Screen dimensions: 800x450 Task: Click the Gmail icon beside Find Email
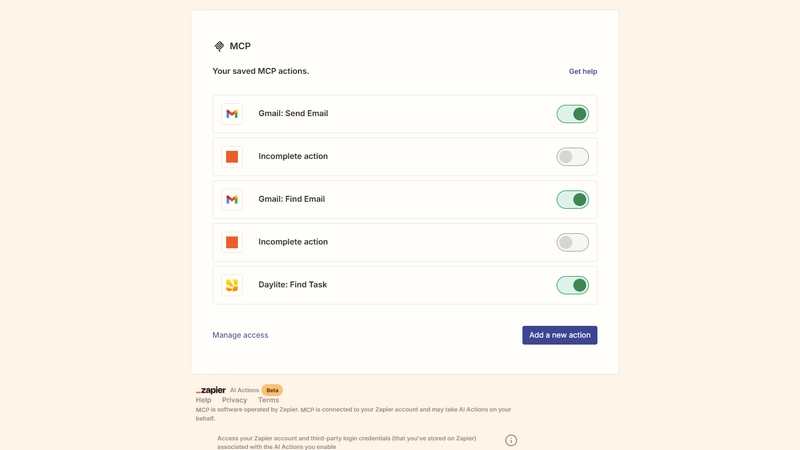tap(232, 199)
